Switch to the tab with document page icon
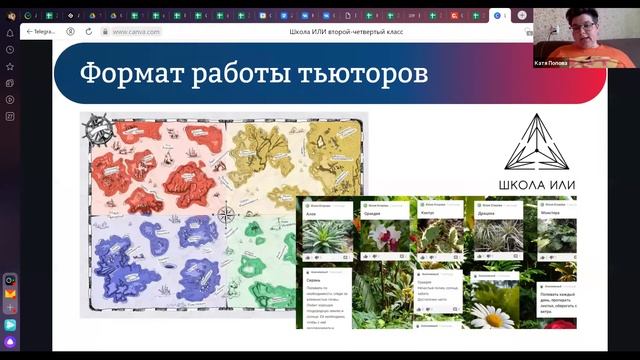 click(x=348, y=16)
